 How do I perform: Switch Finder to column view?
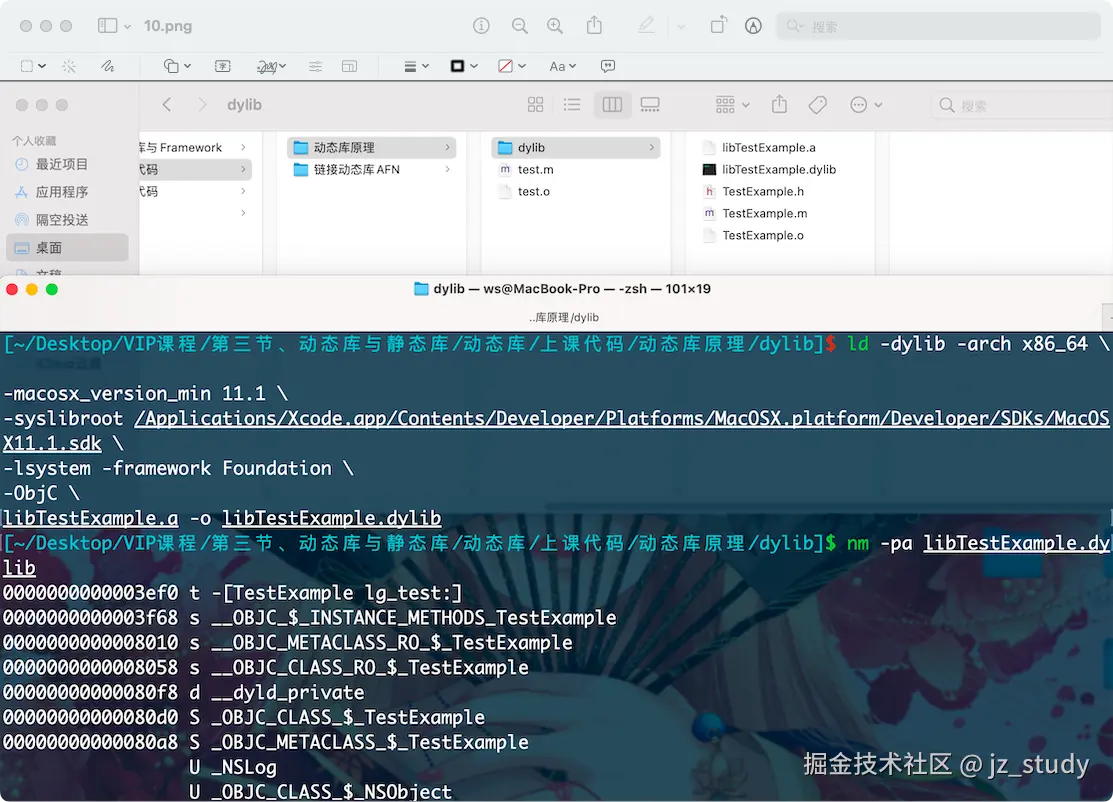point(612,105)
